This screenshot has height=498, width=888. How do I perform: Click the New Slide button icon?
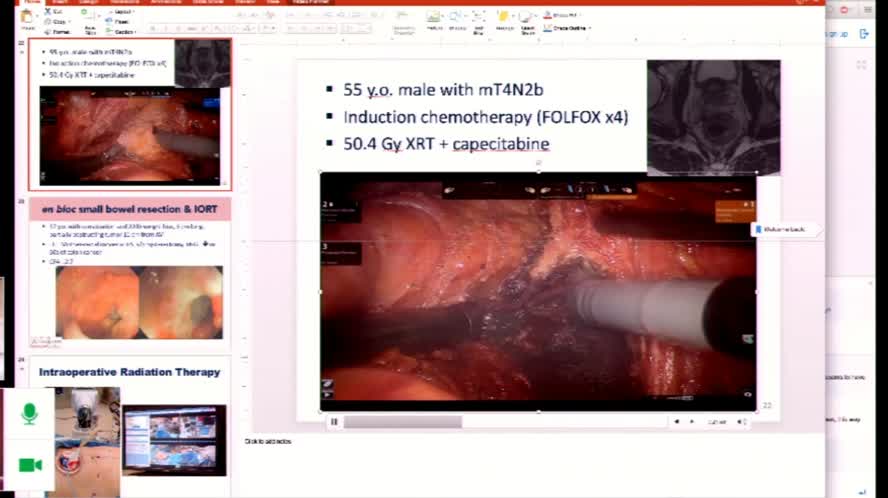click(x=86, y=15)
